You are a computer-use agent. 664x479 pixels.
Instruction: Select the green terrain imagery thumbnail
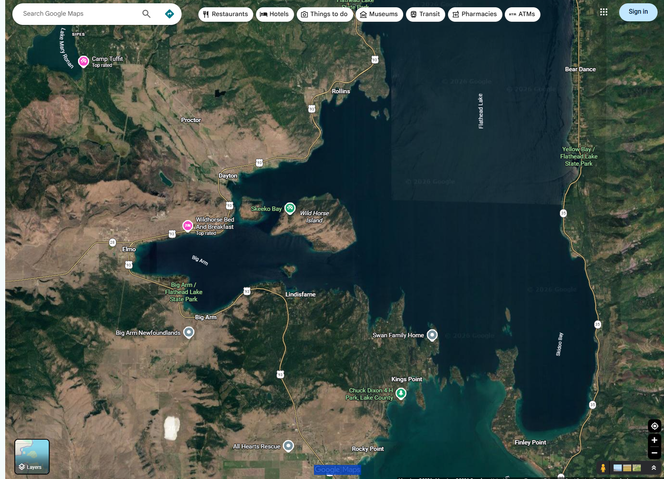(x=637, y=468)
